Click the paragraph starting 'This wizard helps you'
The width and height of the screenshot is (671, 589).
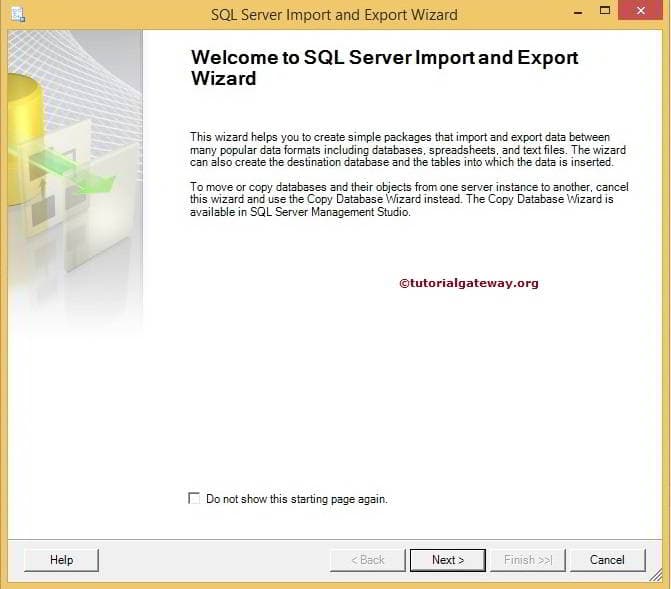[408, 150]
